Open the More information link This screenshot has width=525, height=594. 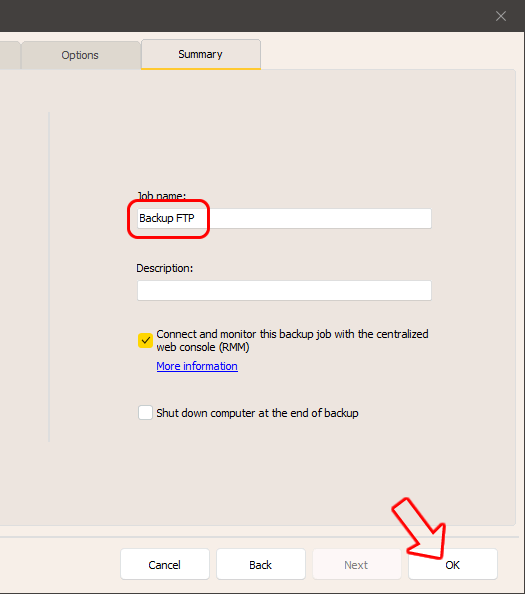click(x=197, y=366)
